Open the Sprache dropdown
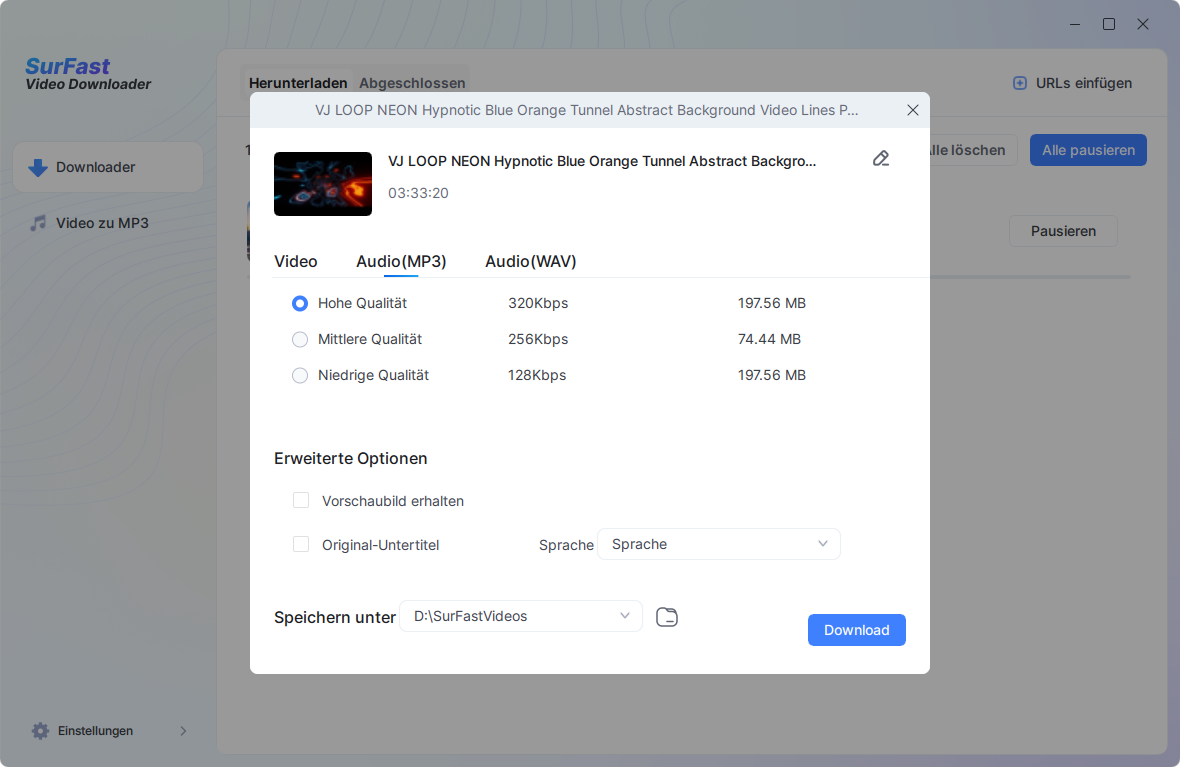Image resolution: width=1180 pixels, height=767 pixels. (718, 544)
